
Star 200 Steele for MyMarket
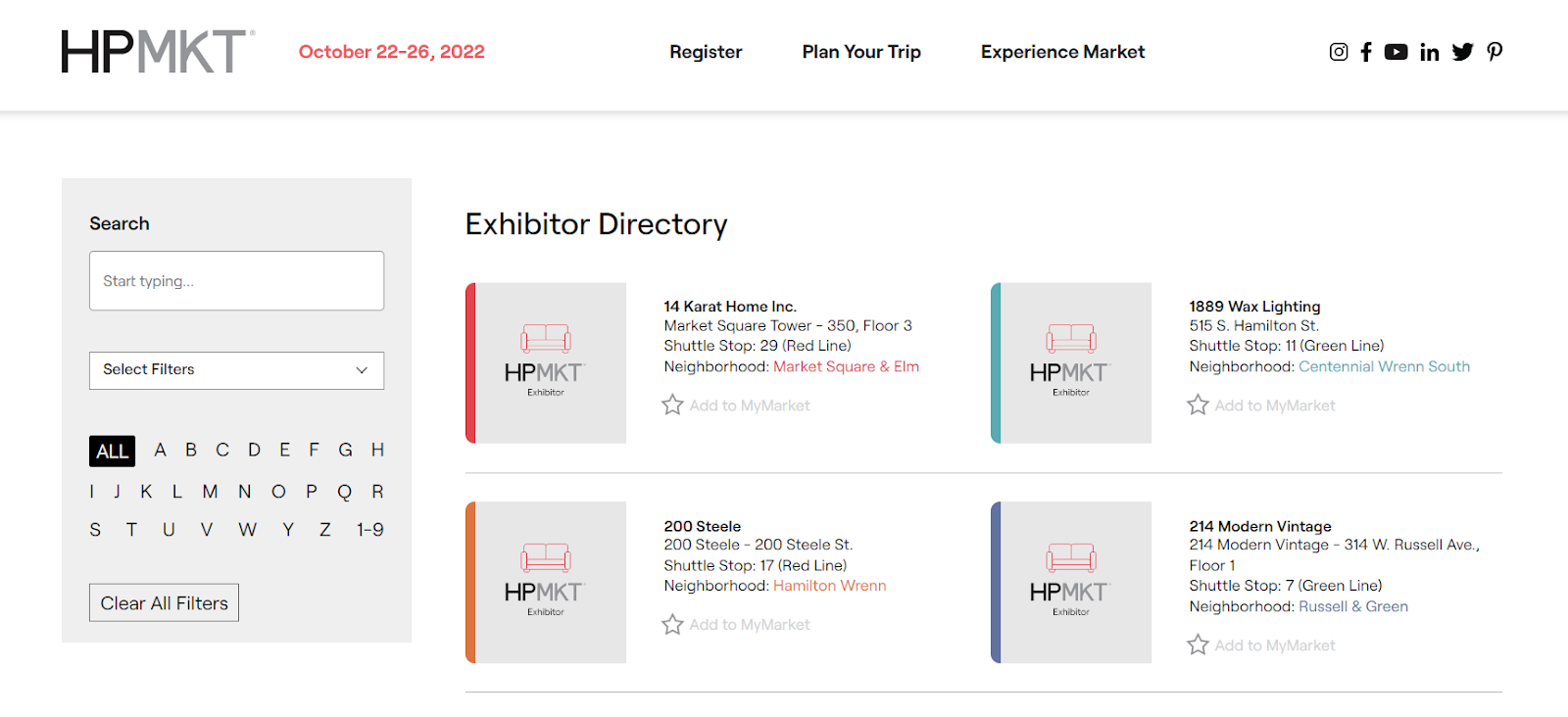pos(672,624)
